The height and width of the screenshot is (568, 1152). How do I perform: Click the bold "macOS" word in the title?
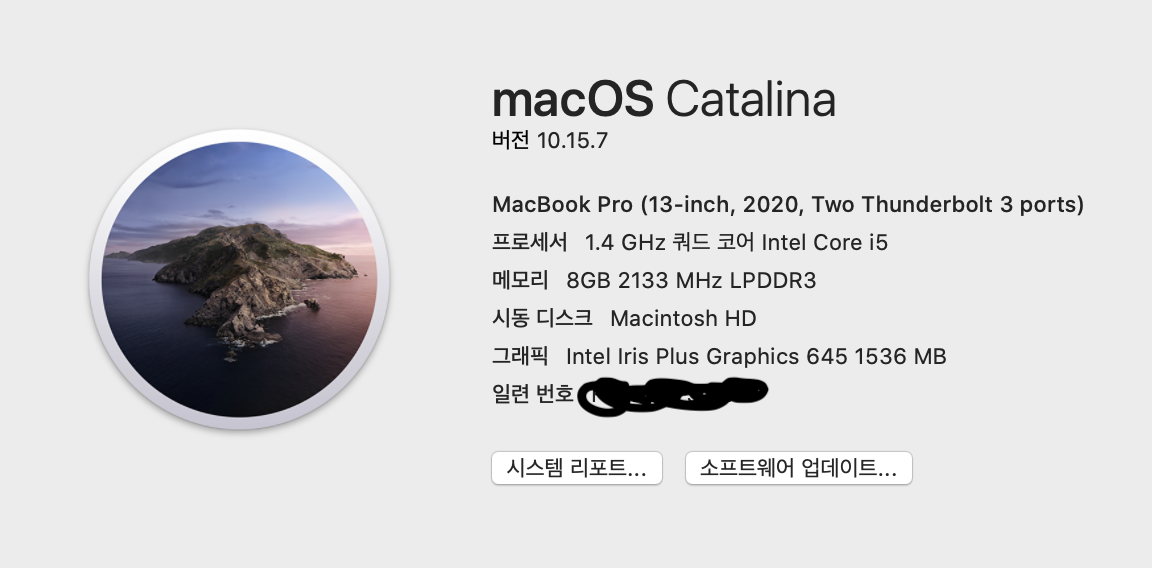tap(572, 99)
